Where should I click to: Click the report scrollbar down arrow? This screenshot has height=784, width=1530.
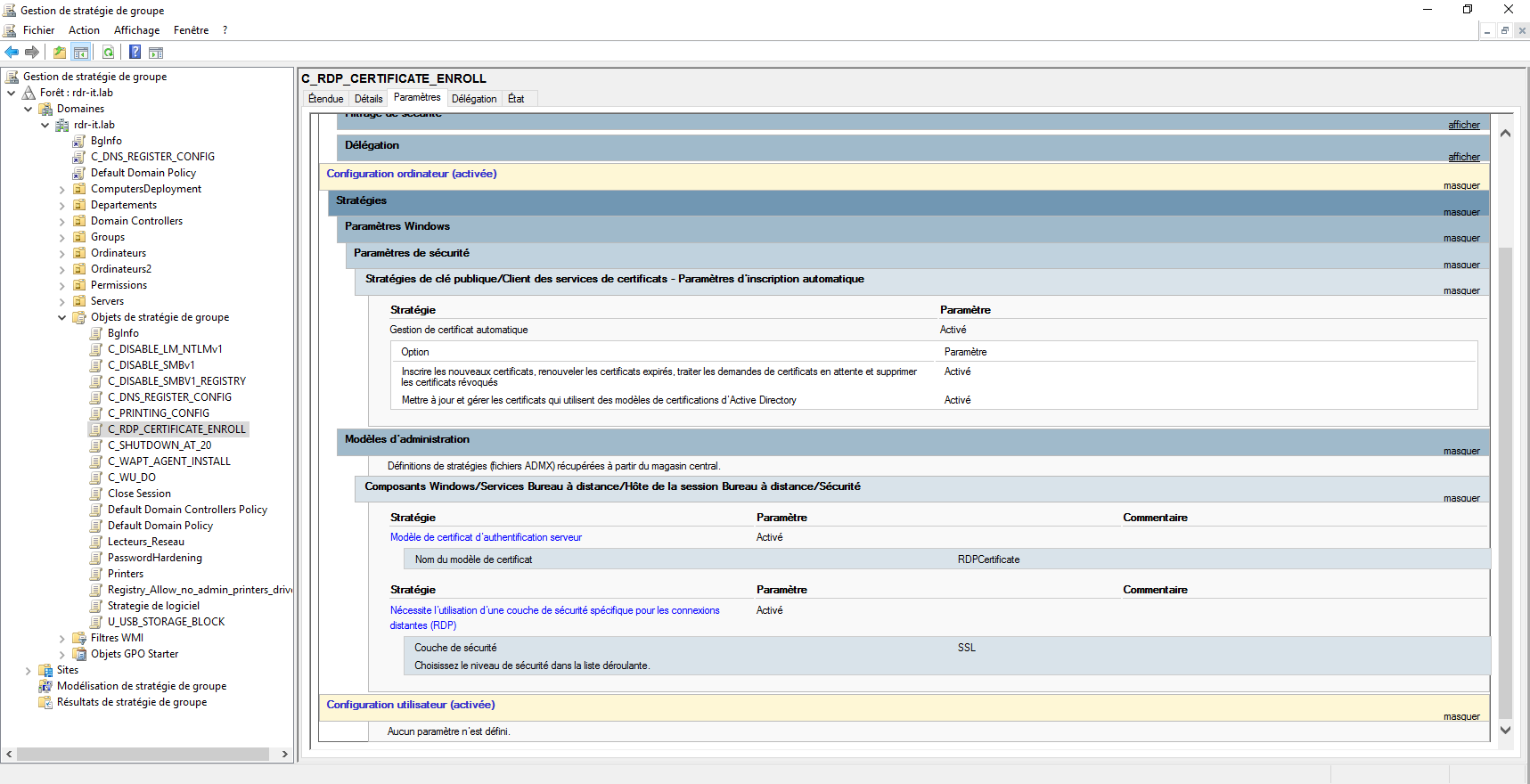pyautogui.click(x=1505, y=730)
